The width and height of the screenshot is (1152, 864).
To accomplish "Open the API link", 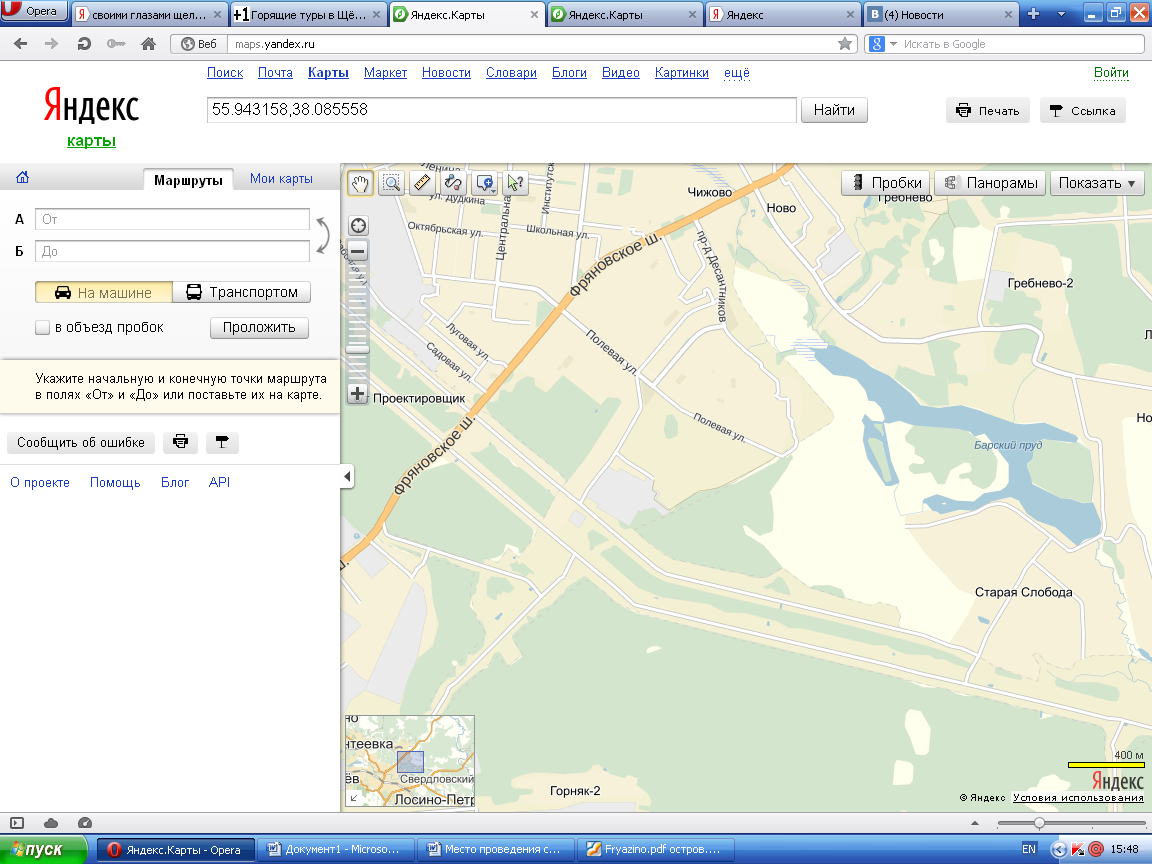I will (219, 483).
